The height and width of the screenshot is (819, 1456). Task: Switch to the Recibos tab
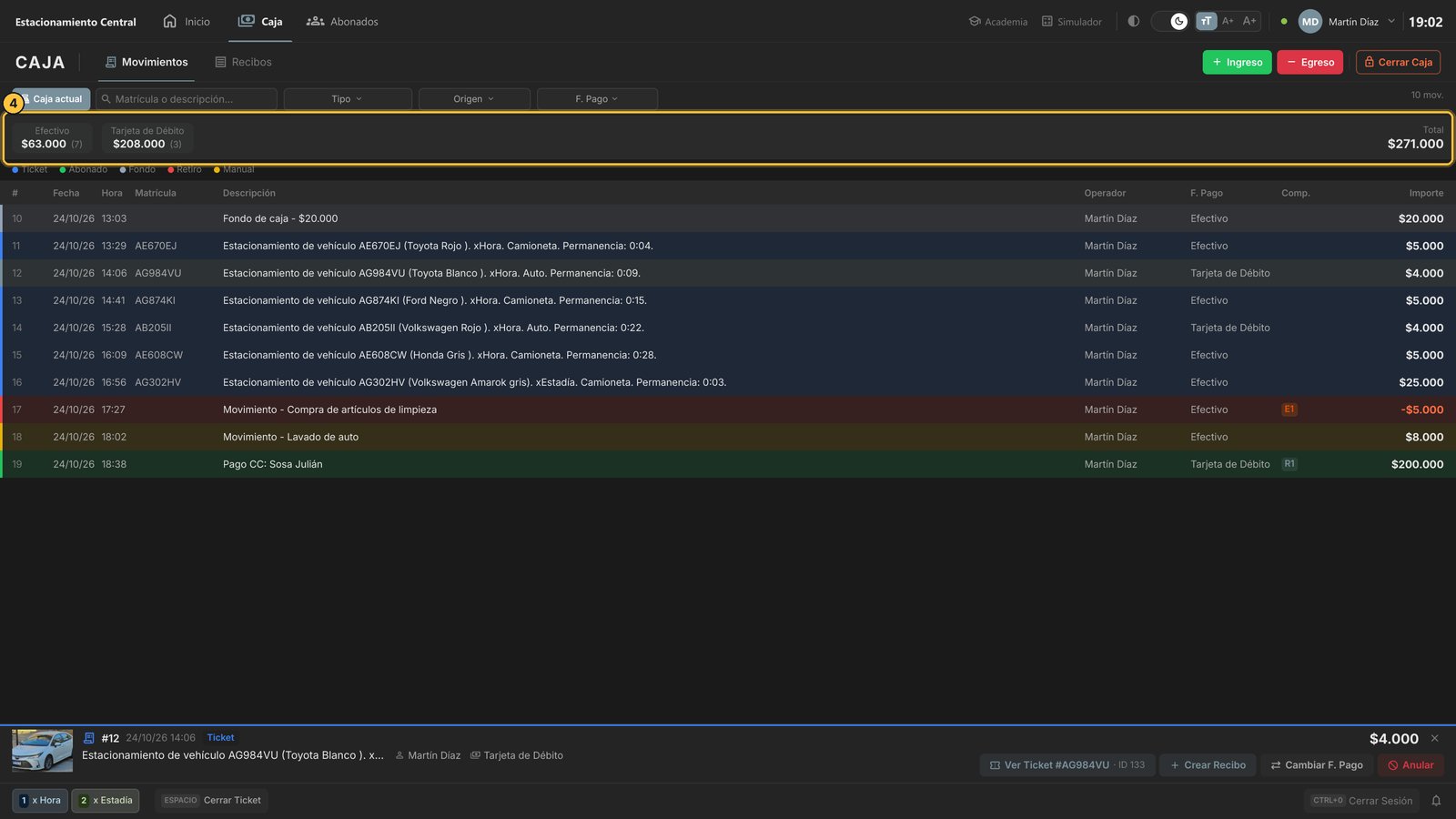243,62
